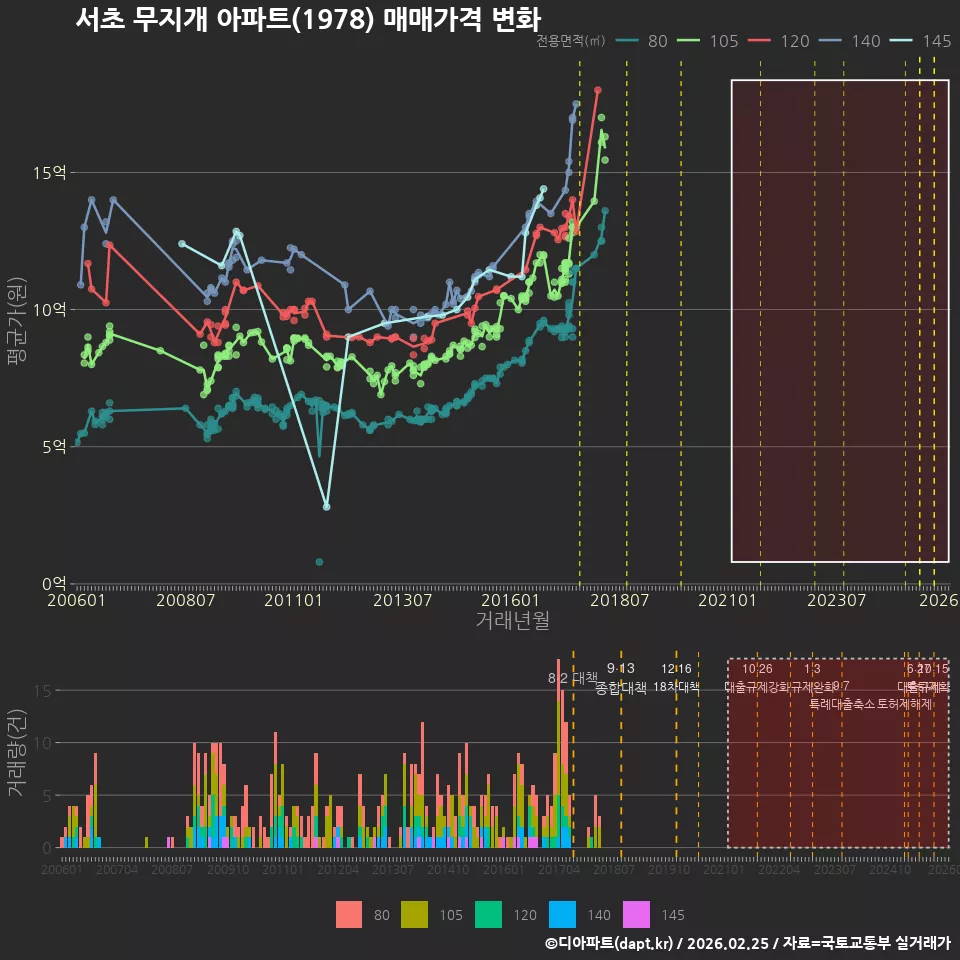This screenshot has width=960, height=960.
Task: Click the 거래년월 axis title
Action: click(512, 620)
